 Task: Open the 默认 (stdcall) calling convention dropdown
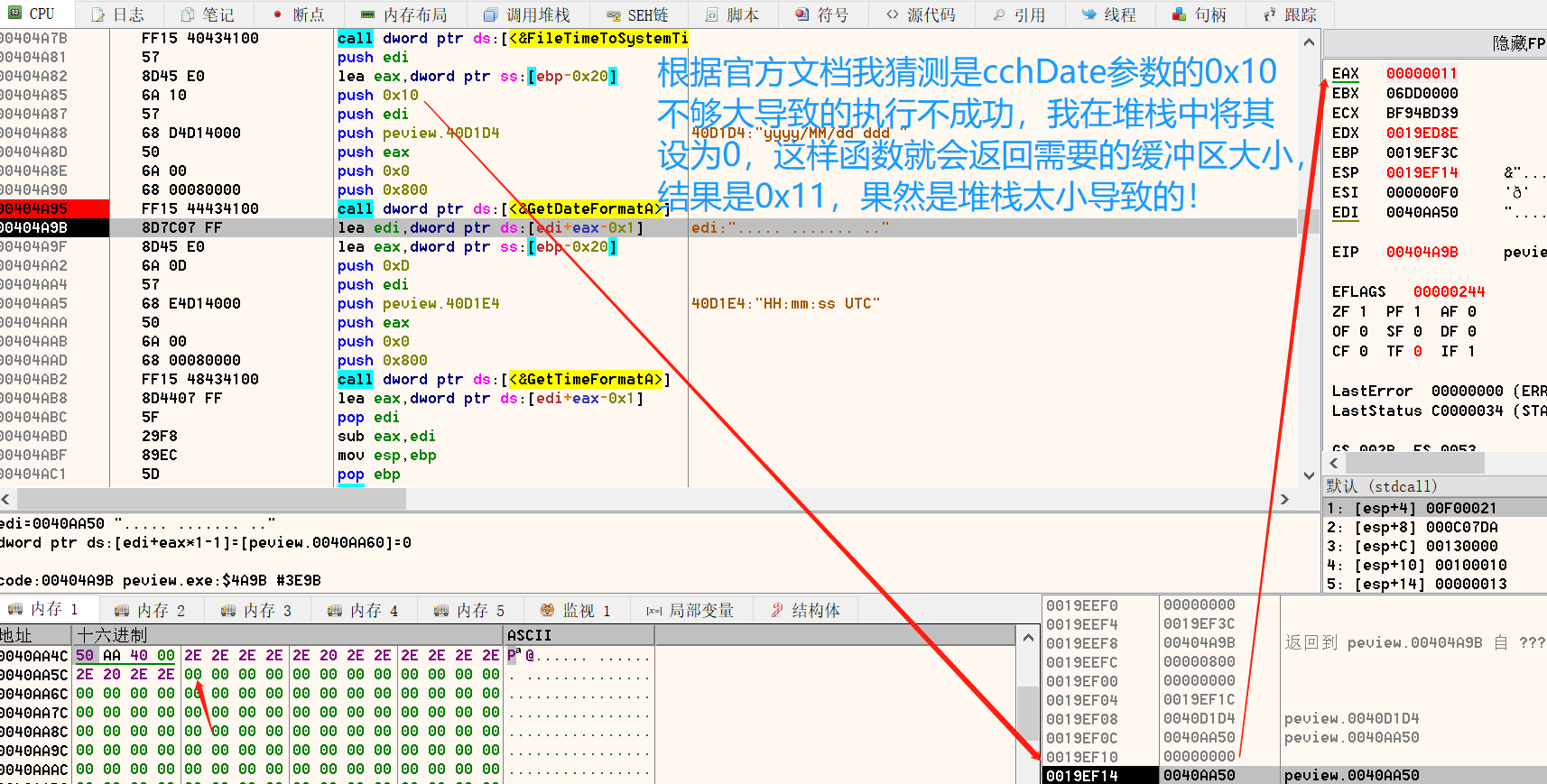(x=1435, y=486)
